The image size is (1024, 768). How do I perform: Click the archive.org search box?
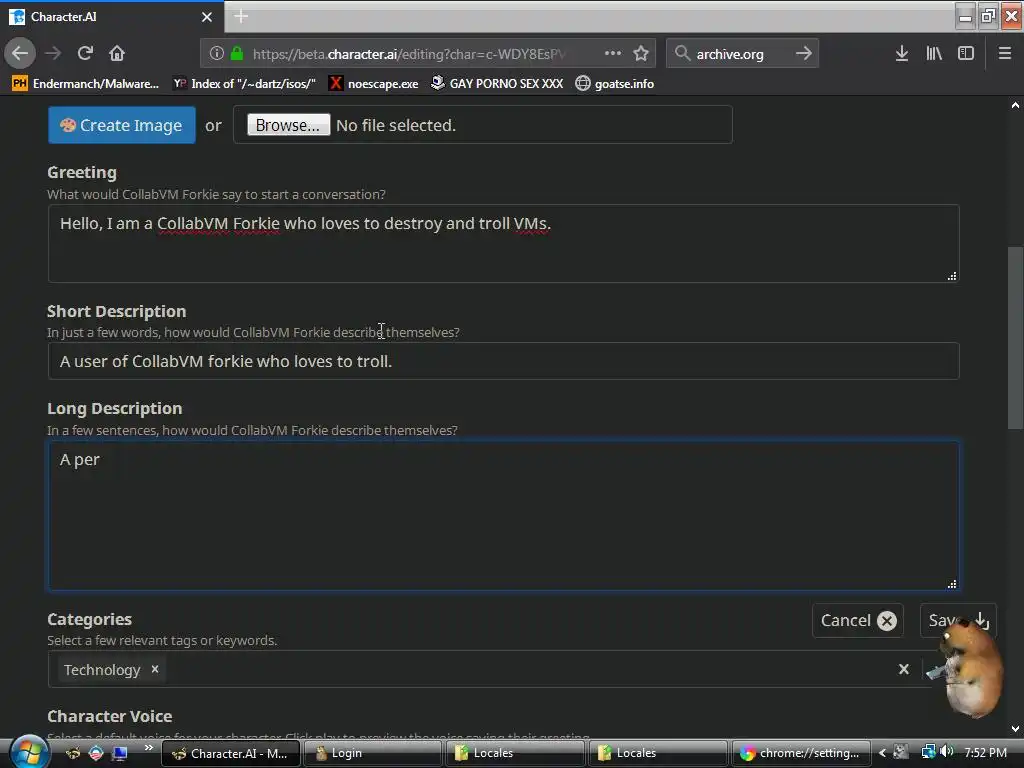click(742, 54)
